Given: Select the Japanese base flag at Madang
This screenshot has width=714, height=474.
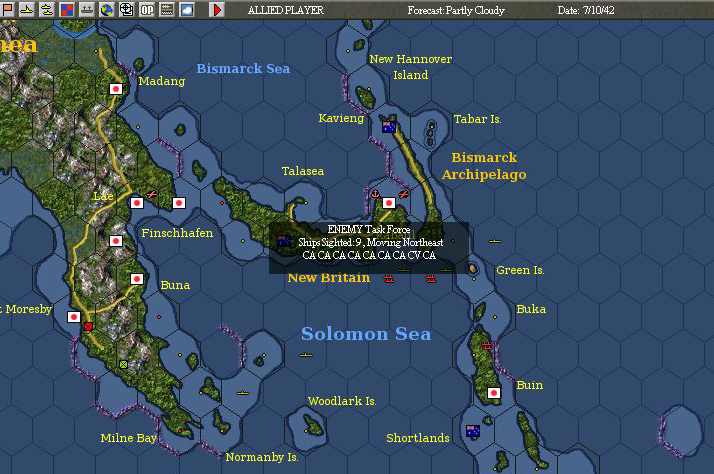Looking at the screenshot, I should pyautogui.click(x=116, y=89).
